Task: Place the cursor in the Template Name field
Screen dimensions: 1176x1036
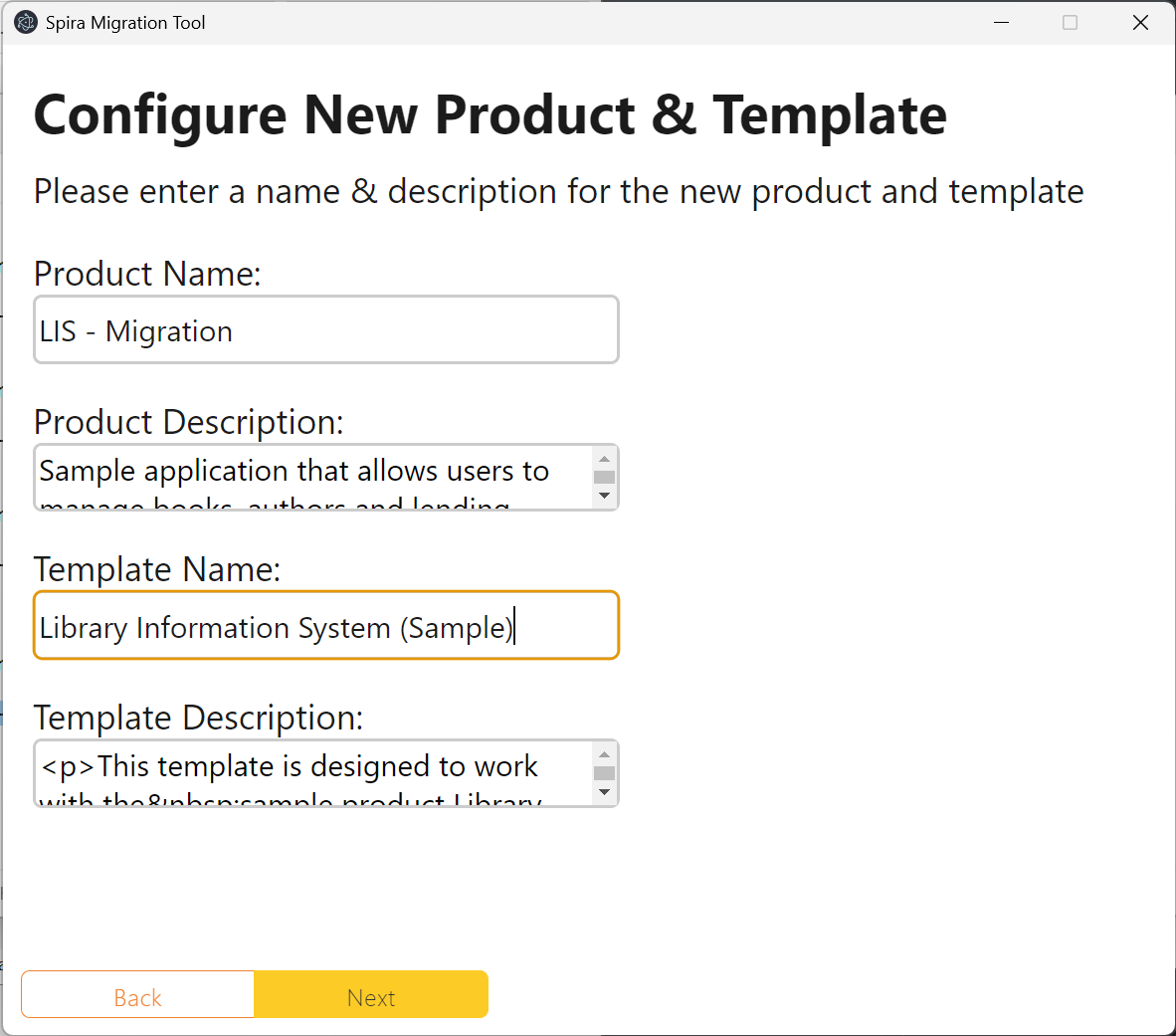Action: [x=326, y=626]
